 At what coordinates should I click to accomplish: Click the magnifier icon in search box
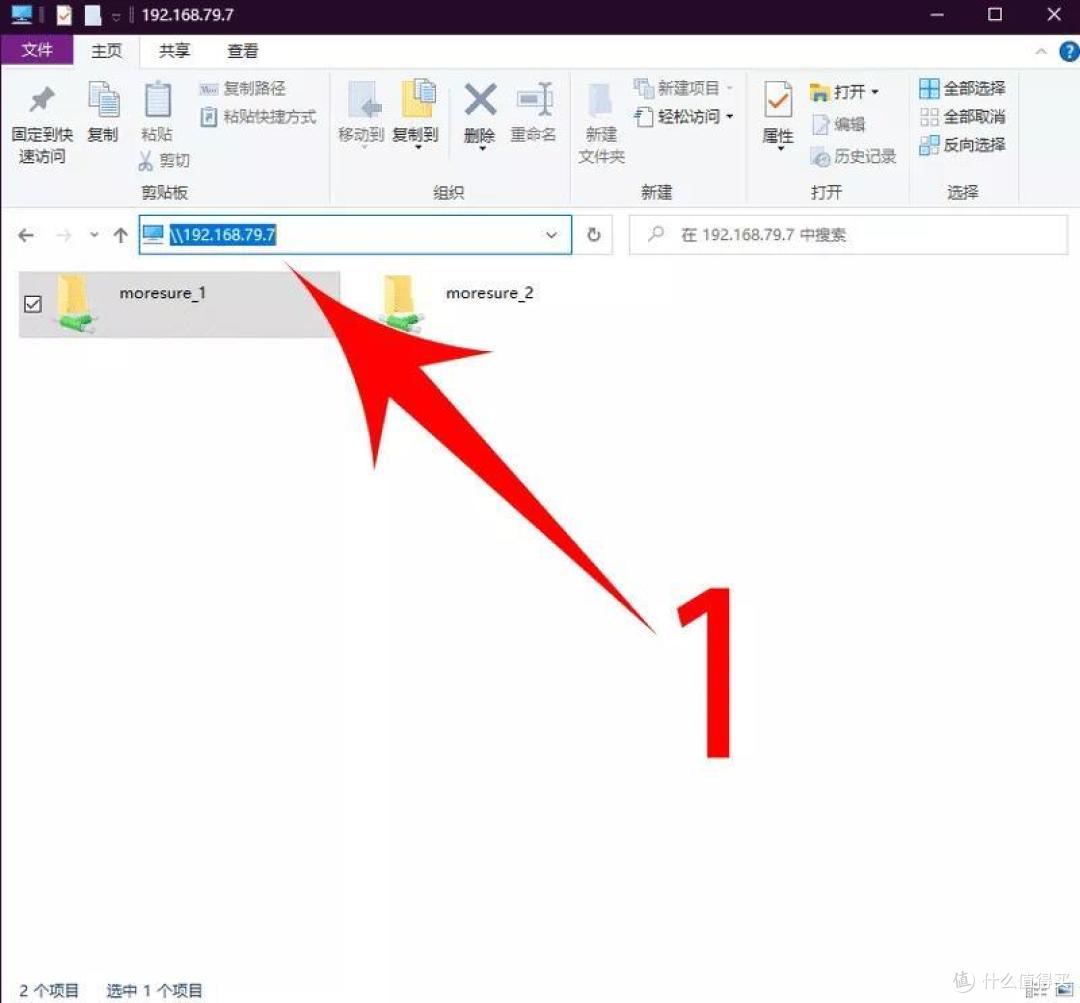(x=656, y=234)
